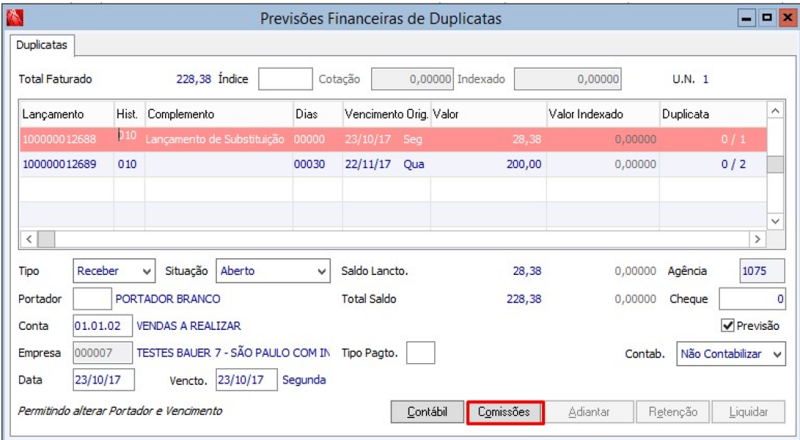Click the Tipo Pagto. input field
This screenshot has height=440, width=800.
[x=420, y=353]
